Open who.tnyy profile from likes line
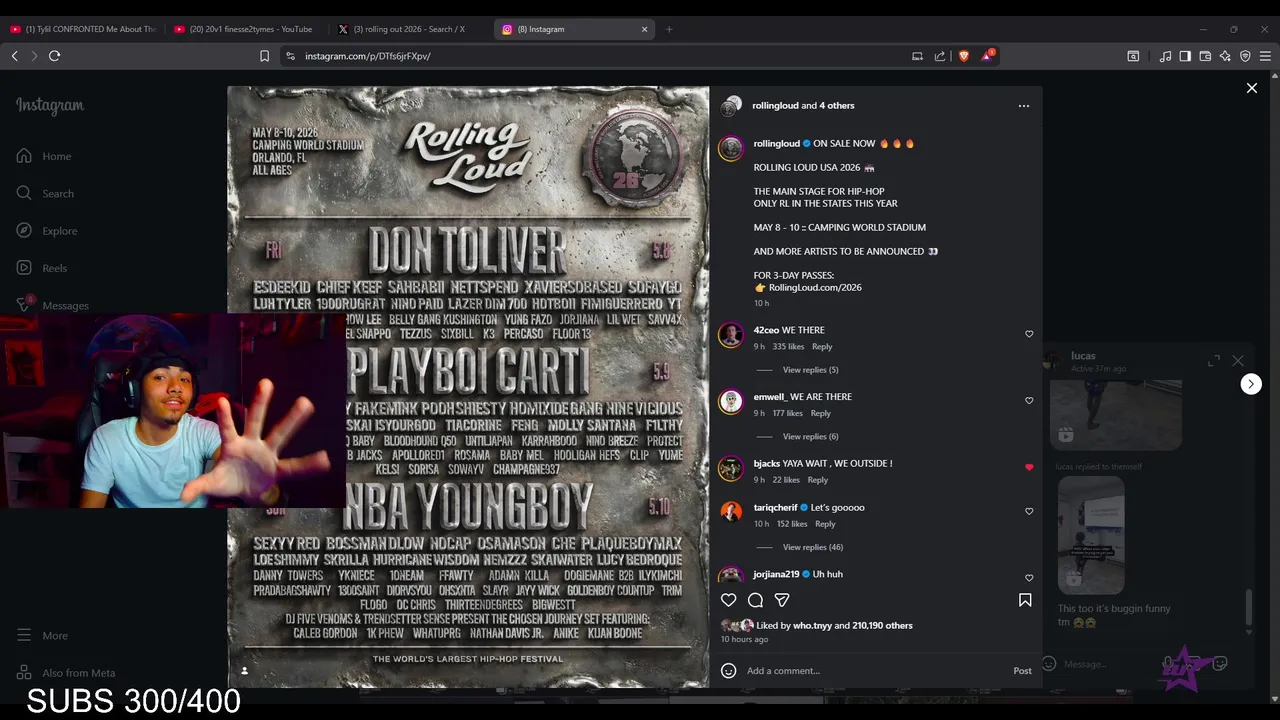This screenshot has height=720, width=1280. [812, 626]
